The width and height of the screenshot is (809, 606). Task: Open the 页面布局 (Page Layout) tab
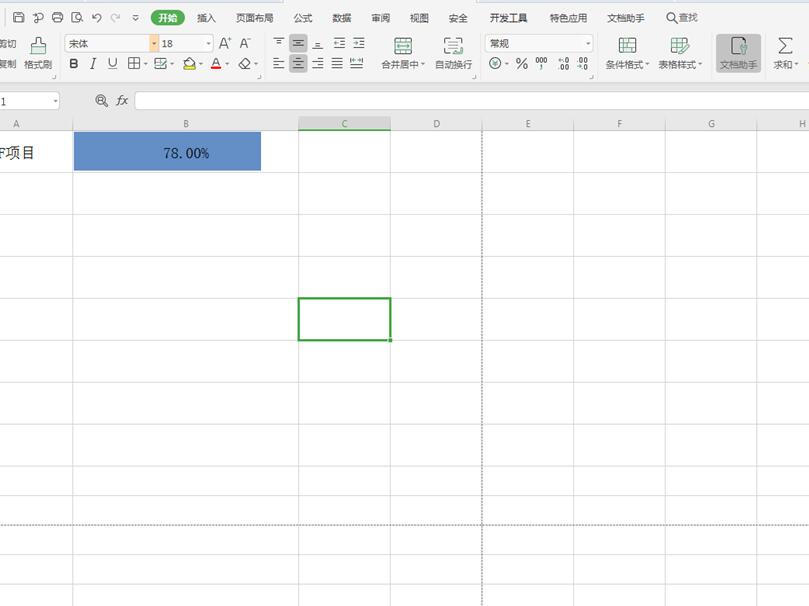[x=254, y=18]
